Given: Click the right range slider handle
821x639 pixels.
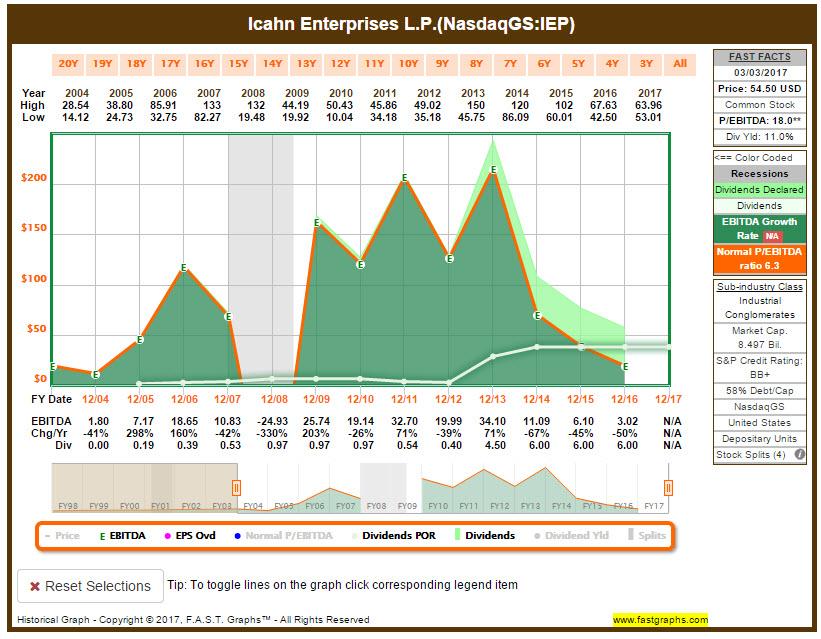Looking at the screenshot, I should click(668, 488).
